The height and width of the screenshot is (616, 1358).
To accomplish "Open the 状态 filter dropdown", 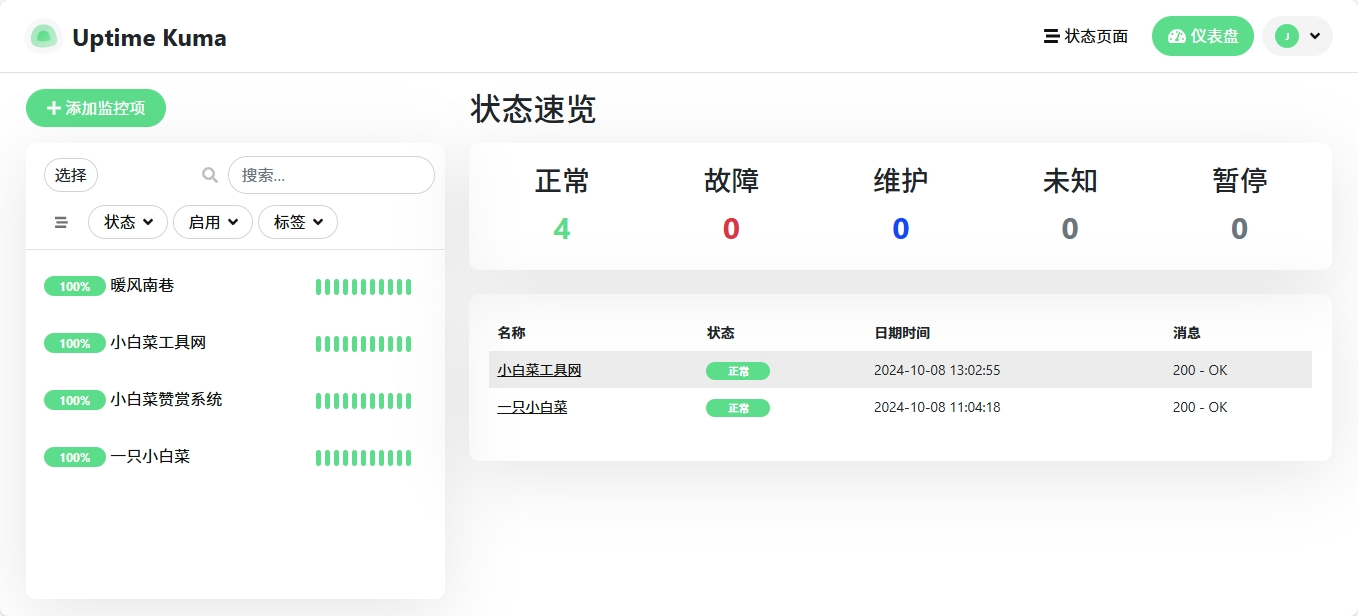I will coord(127,222).
